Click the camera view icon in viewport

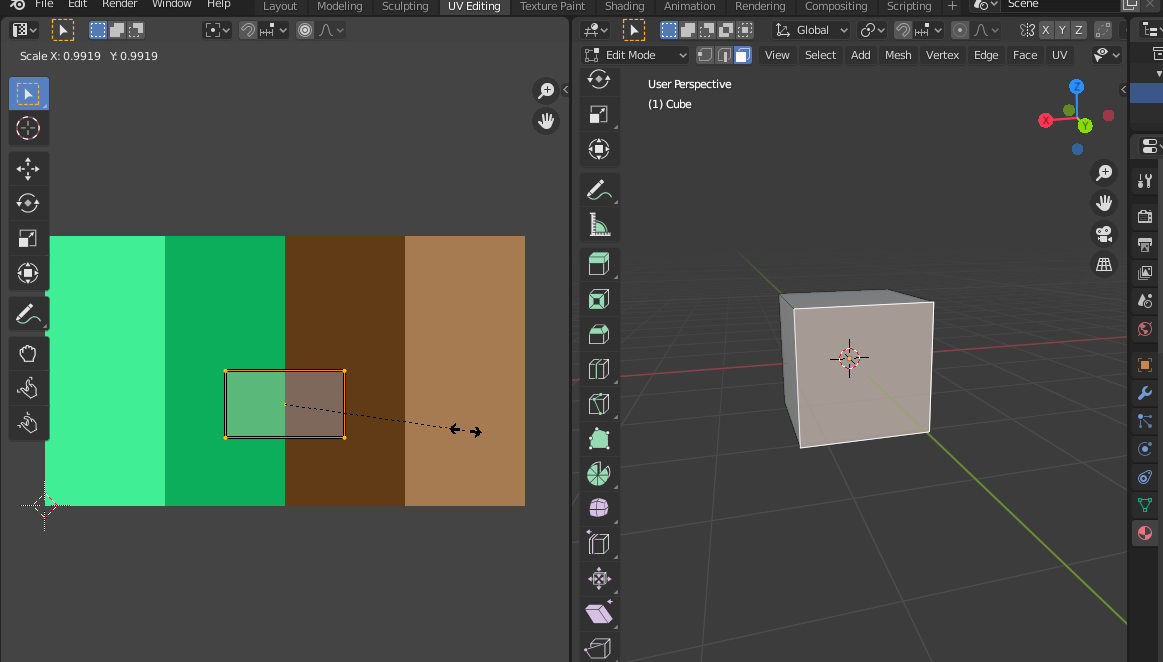tap(1104, 234)
